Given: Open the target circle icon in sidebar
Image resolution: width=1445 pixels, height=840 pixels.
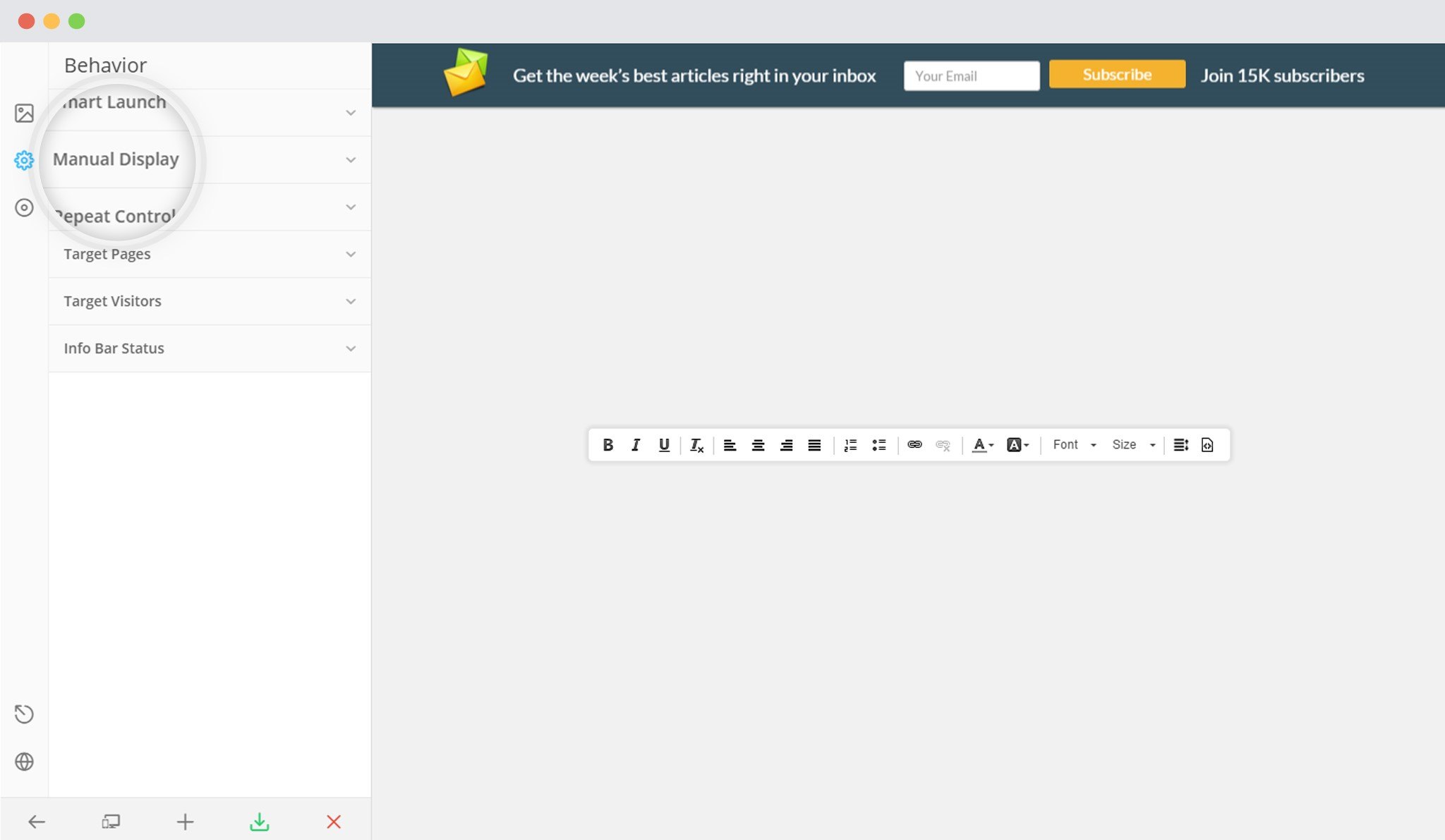Looking at the screenshot, I should tap(24, 207).
